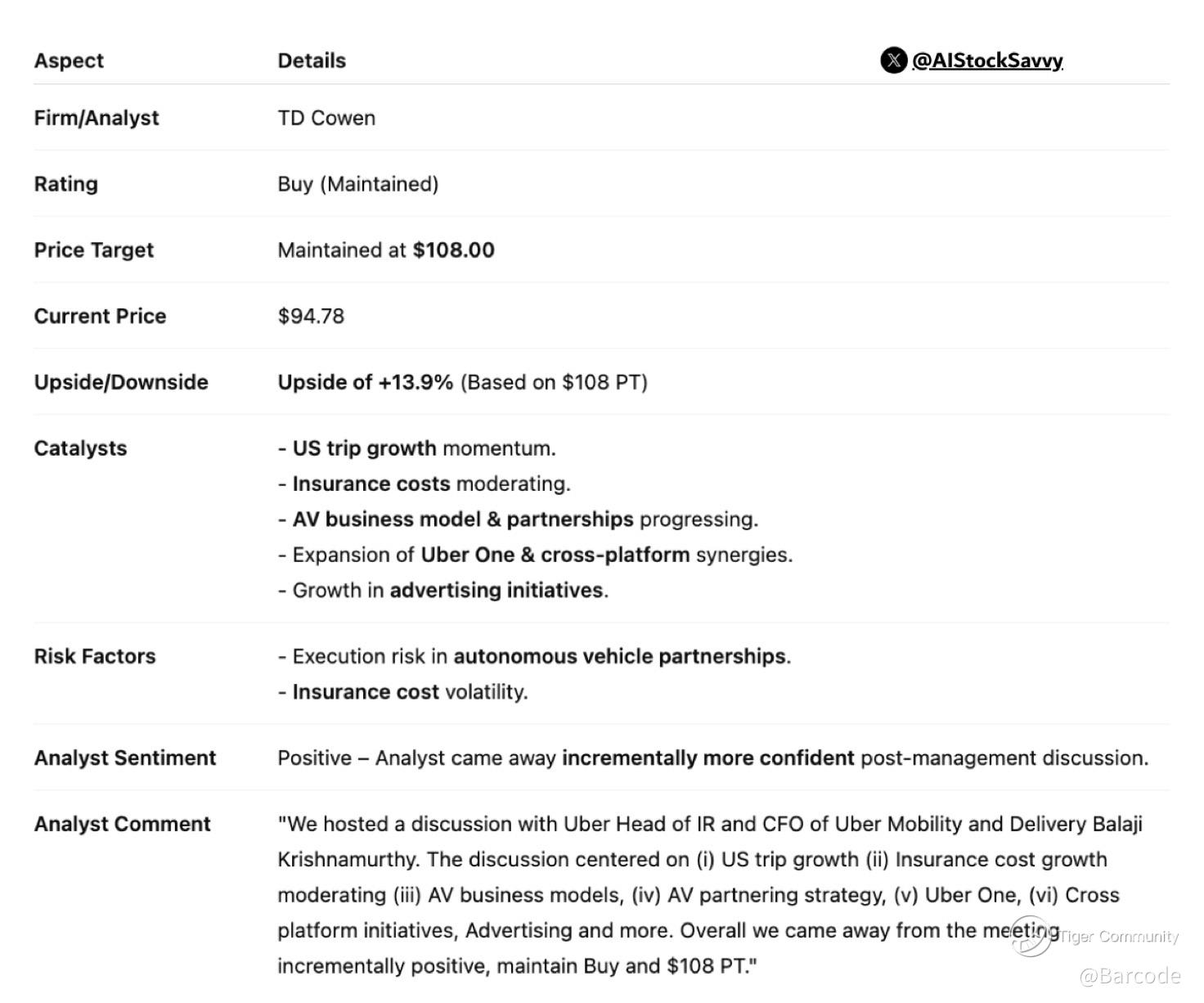The image size is (1204, 1003).
Task: Select the Risk Factors row label
Action: (94, 656)
